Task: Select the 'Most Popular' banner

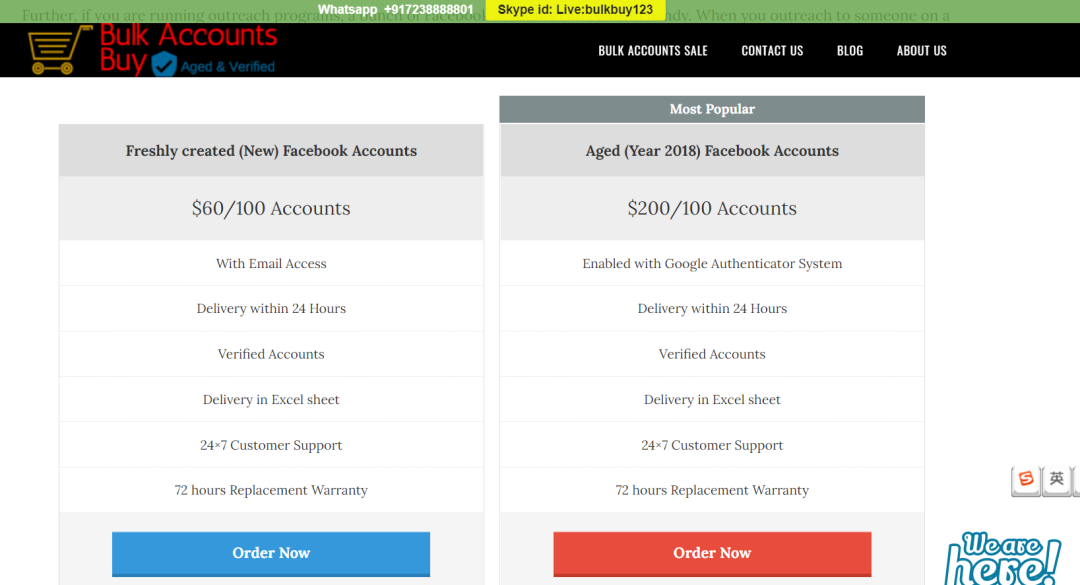Action: point(712,109)
